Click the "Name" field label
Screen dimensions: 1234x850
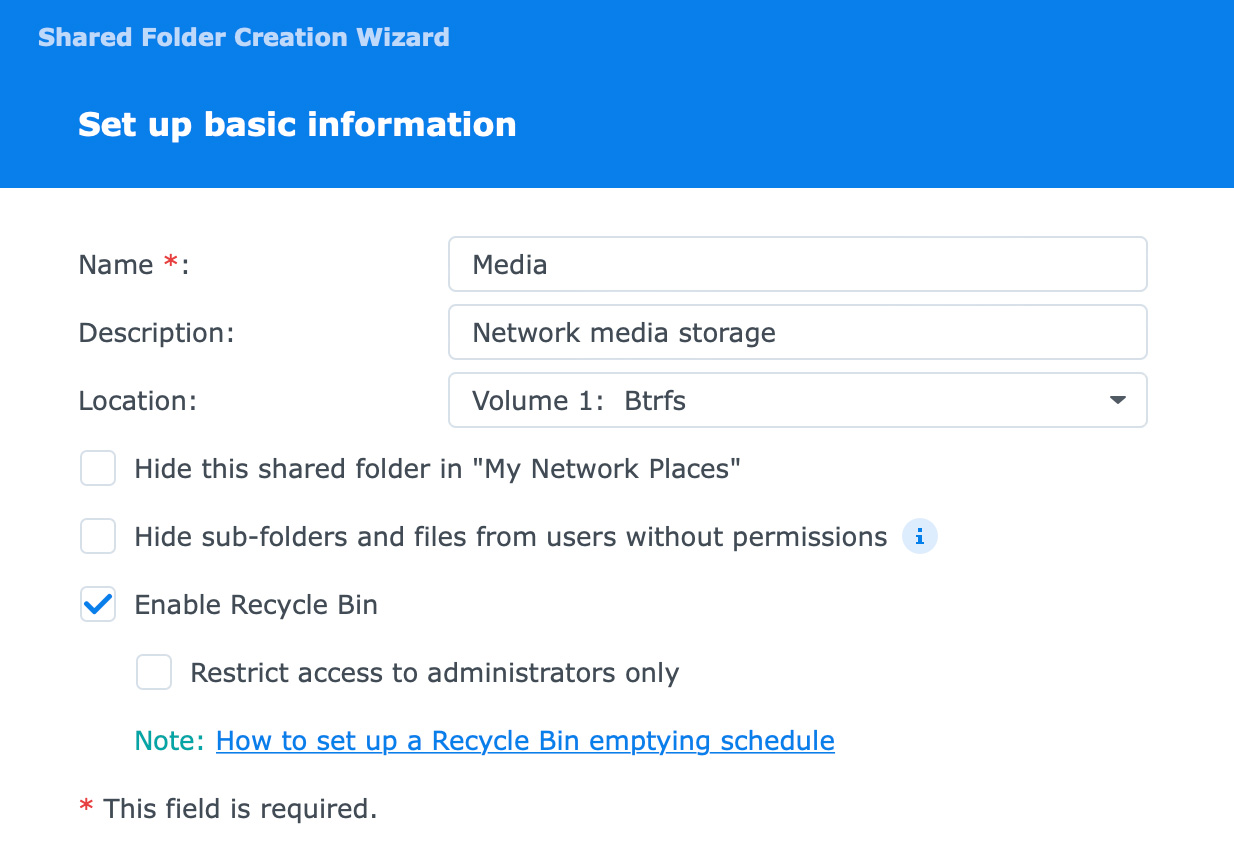tap(116, 265)
